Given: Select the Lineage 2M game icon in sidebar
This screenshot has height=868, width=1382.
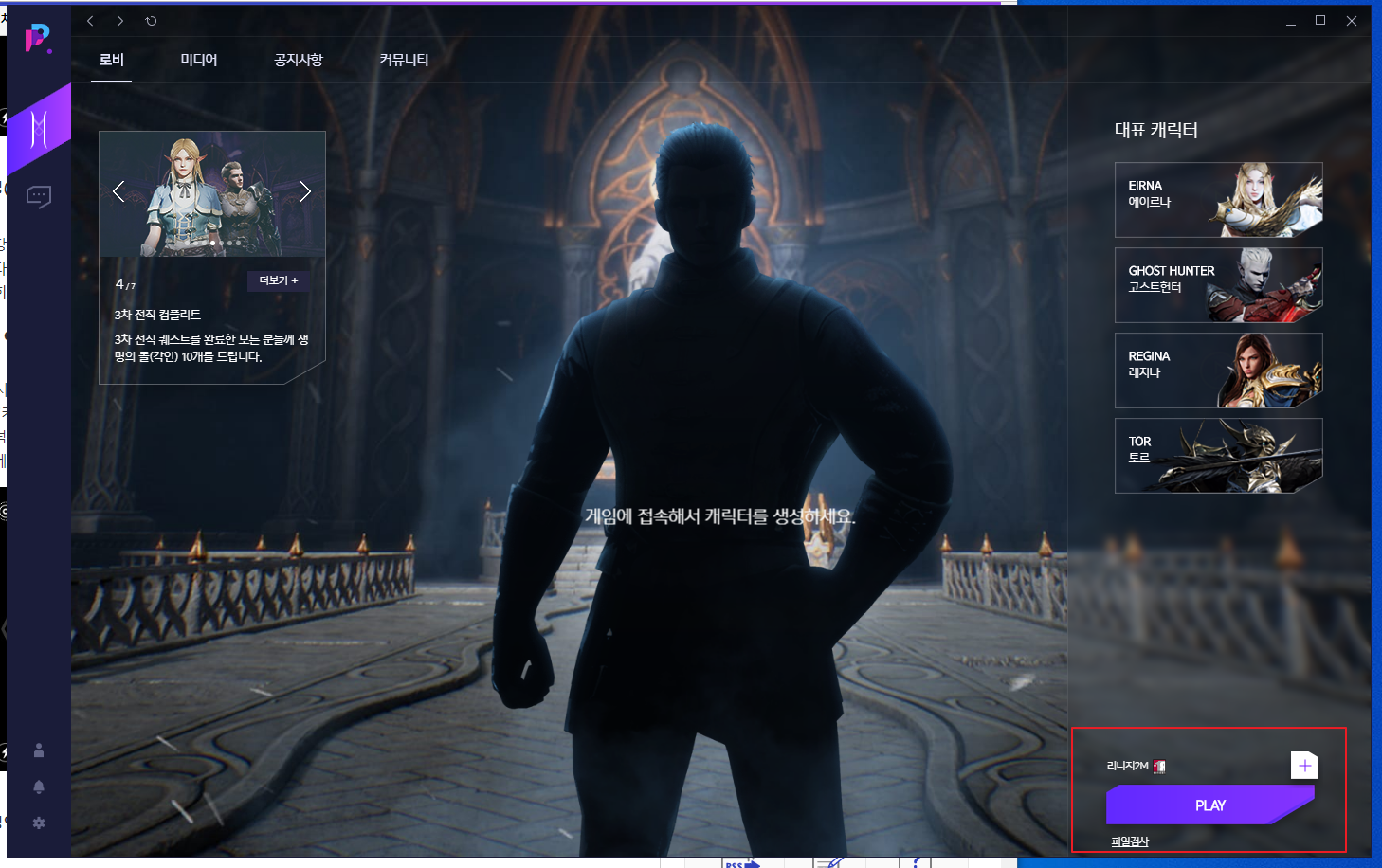Looking at the screenshot, I should 39,129.
